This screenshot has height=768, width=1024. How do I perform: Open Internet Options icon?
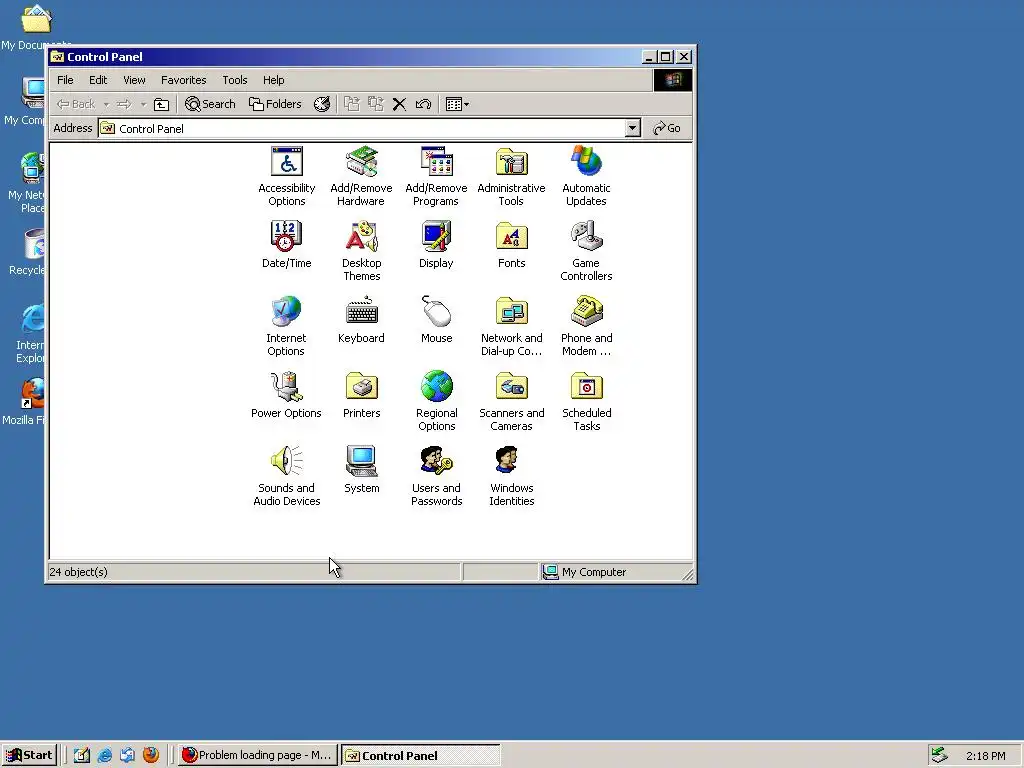286,327
